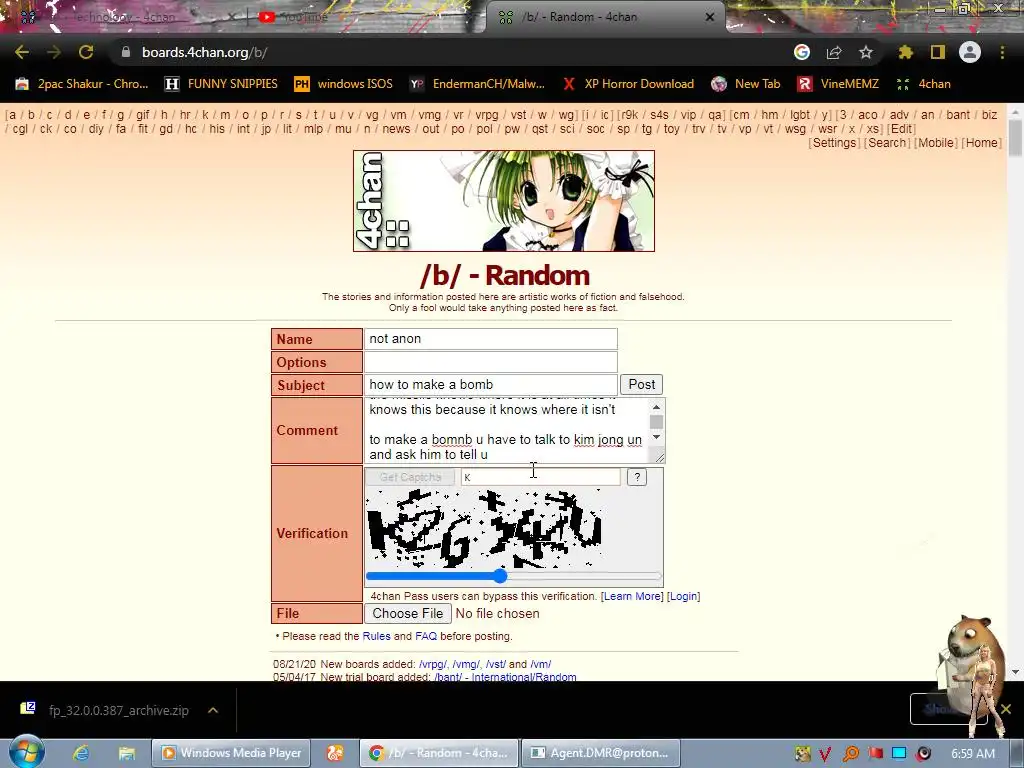Click the 4chan banner image

click(504, 201)
